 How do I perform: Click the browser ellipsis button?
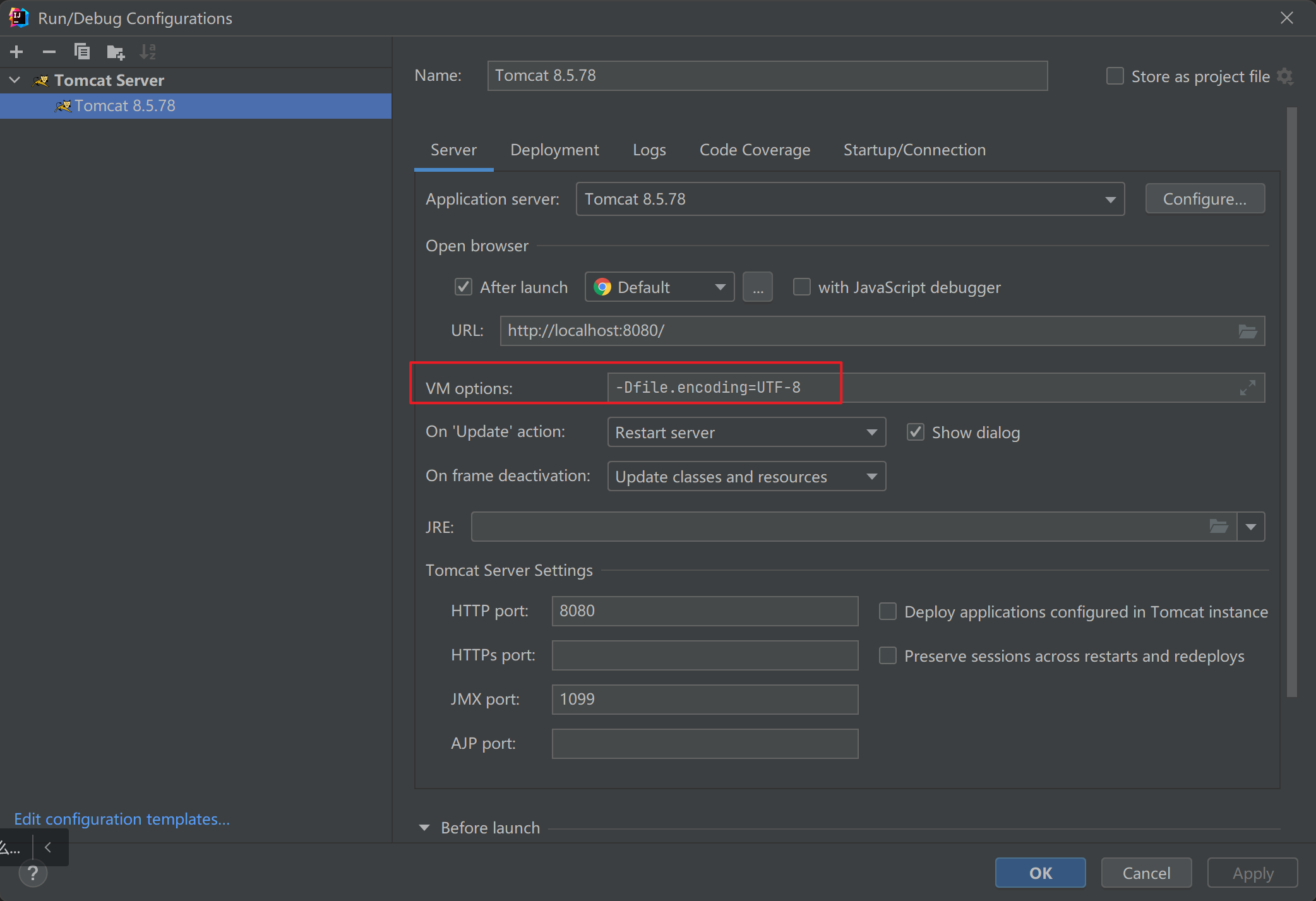758,287
